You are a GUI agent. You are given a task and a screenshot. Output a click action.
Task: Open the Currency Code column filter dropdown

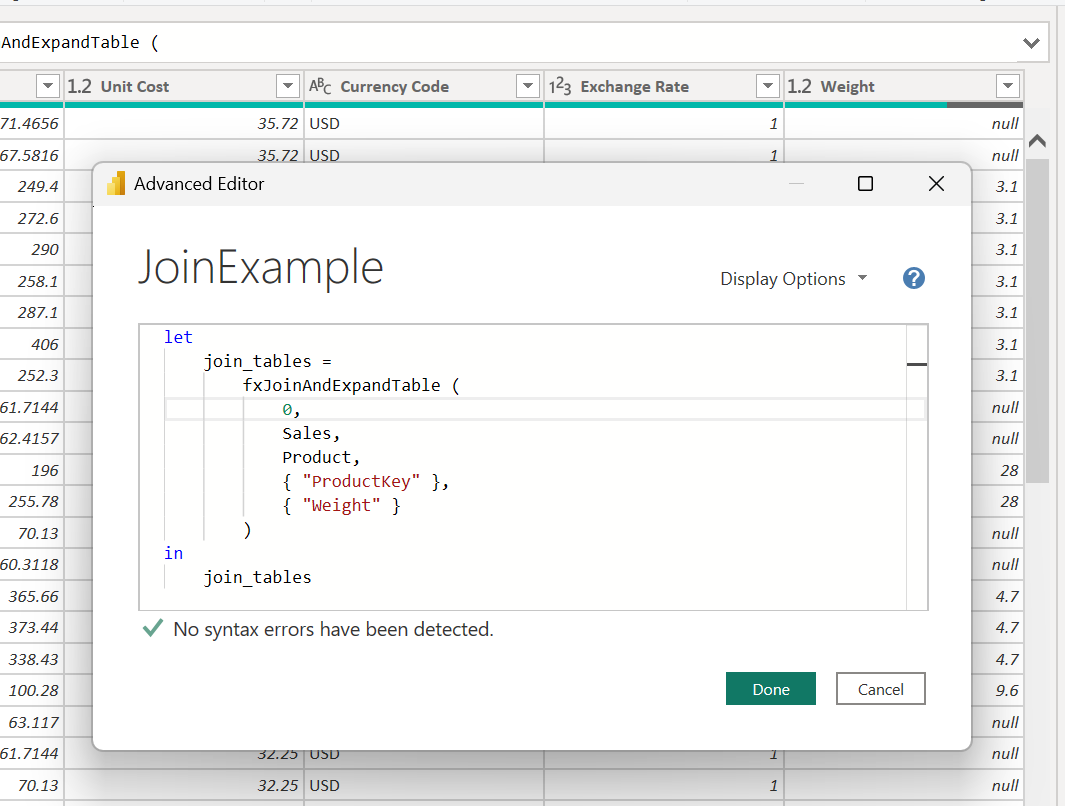click(x=528, y=87)
